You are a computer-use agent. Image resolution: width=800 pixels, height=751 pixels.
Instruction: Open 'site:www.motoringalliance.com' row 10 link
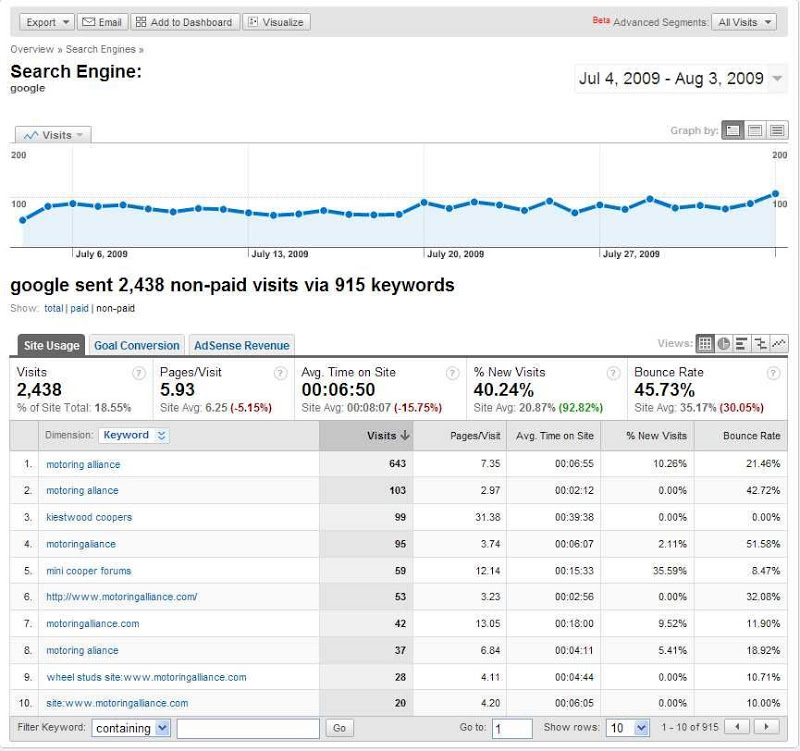(117, 703)
